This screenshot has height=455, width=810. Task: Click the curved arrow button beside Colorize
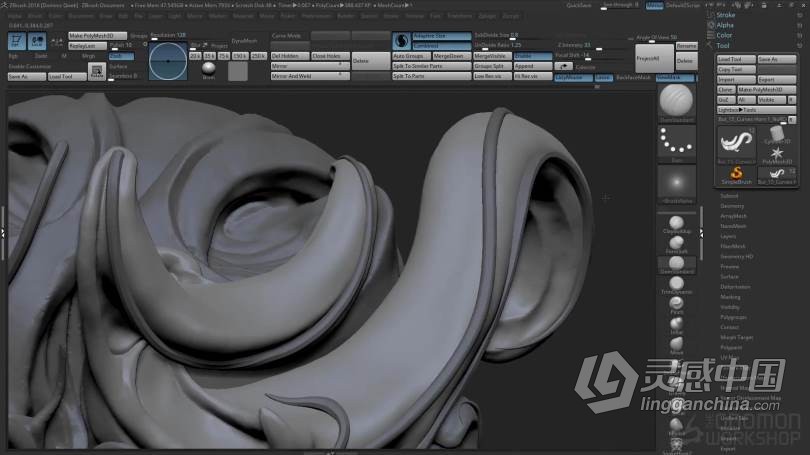click(x=564, y=67)
